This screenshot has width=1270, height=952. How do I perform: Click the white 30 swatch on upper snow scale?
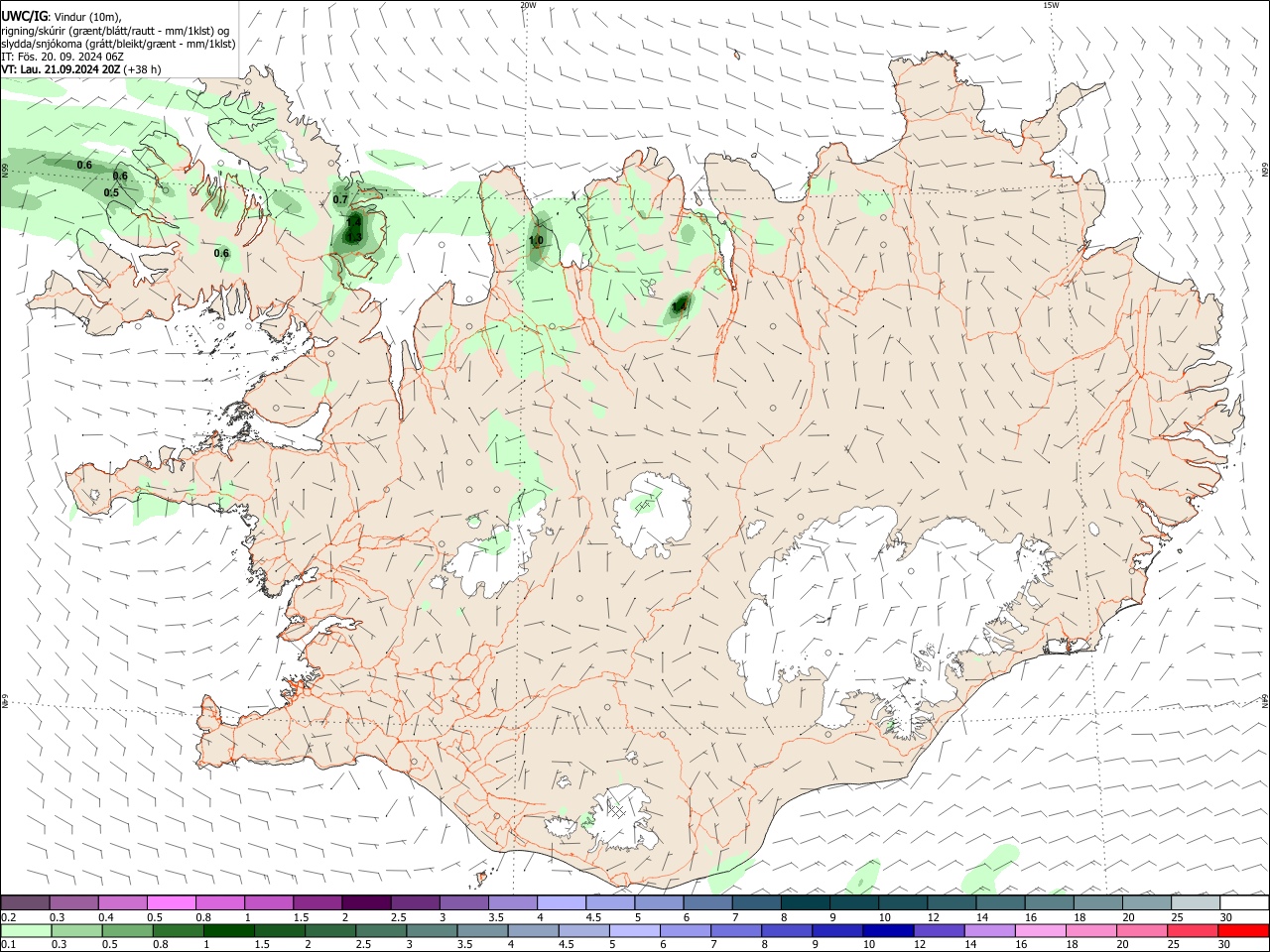pos(1243,902)
